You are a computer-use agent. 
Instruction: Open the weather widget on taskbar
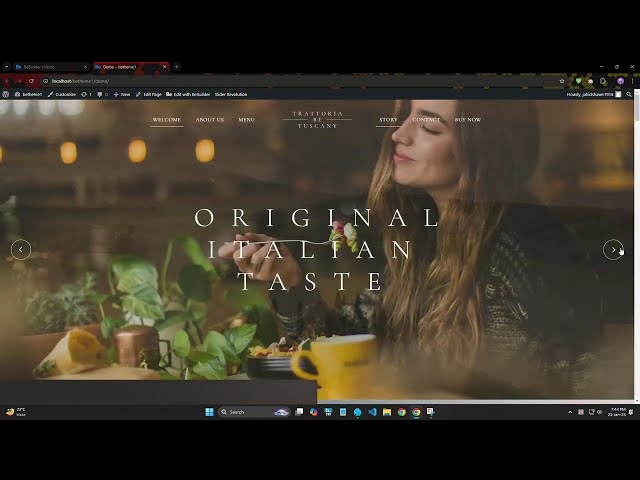pyautogui.click(x=16, y=412)
